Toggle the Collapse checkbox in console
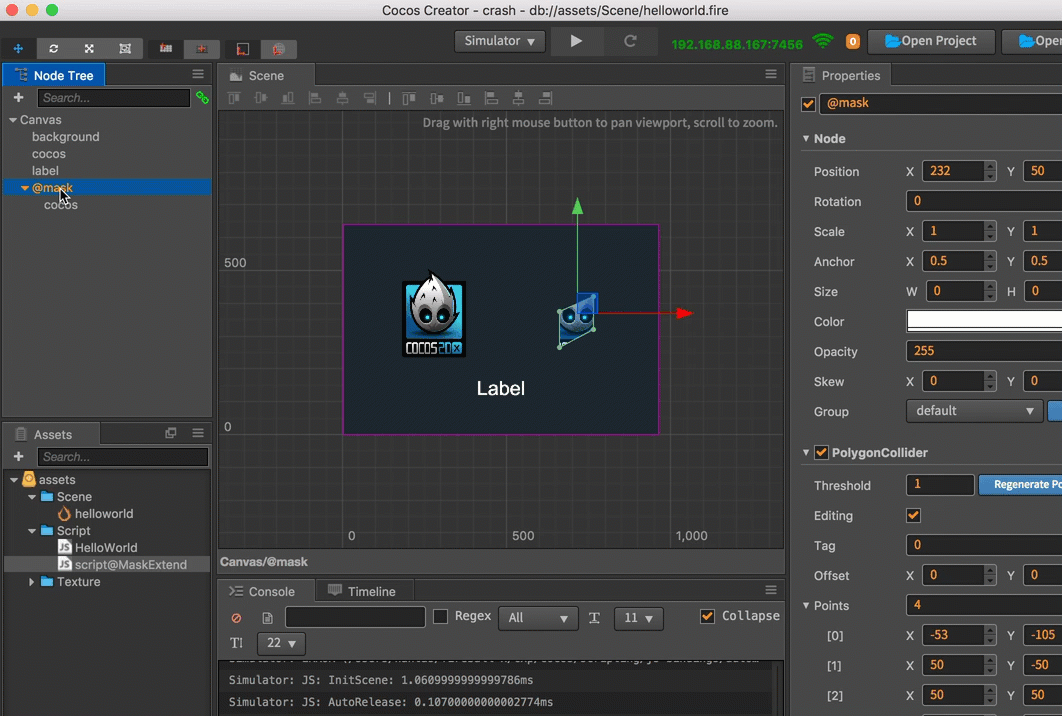Screen dimensions: 1062x716 point(707,616)
